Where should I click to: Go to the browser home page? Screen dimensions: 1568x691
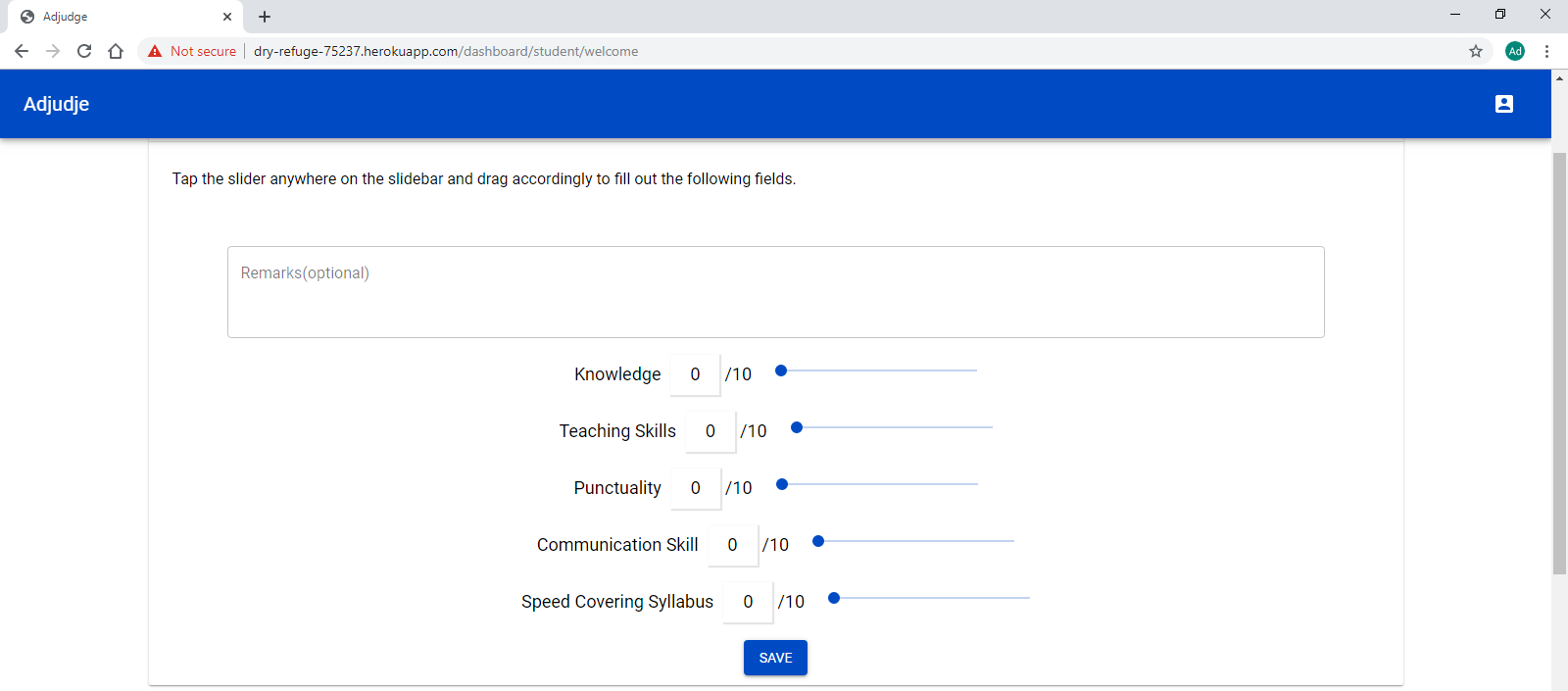click(x=116, y=51)
